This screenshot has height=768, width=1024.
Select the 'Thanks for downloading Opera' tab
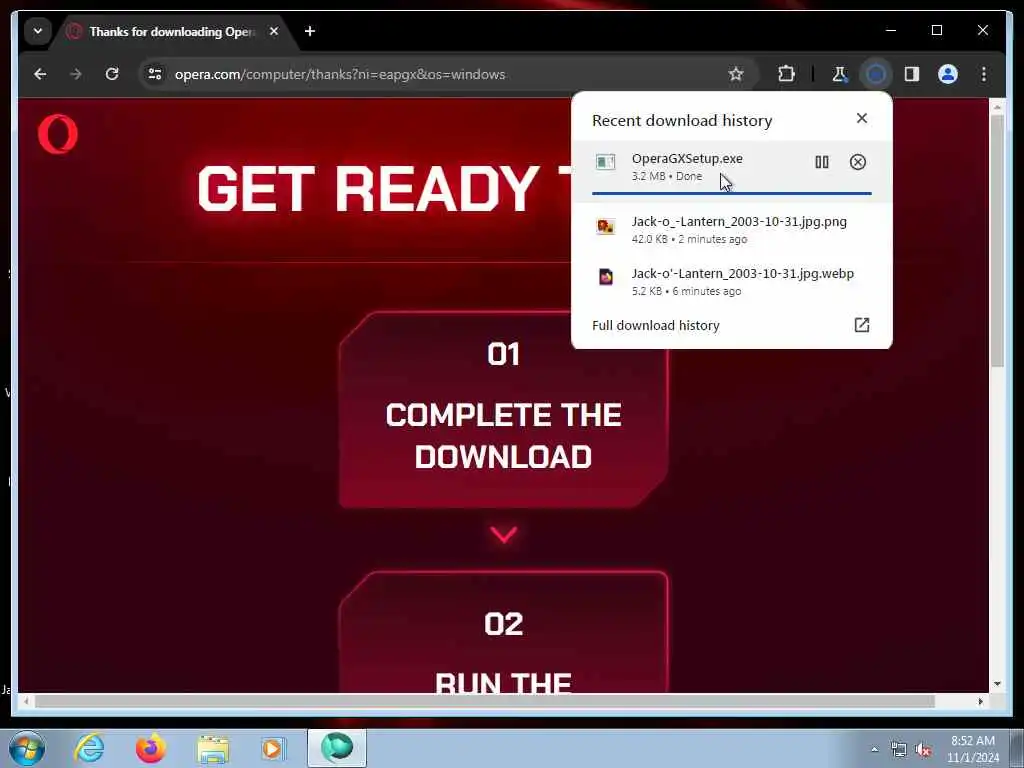tap(173, 31)
